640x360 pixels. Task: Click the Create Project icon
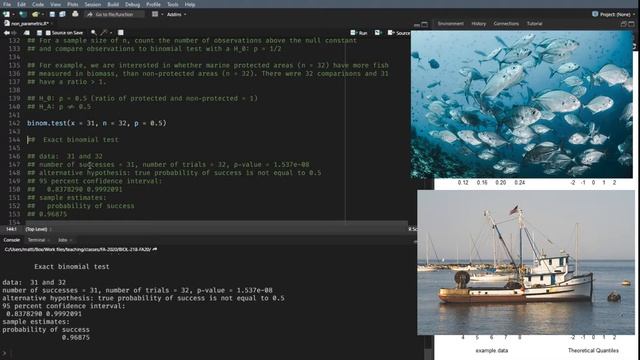click(x=23, y=14)
